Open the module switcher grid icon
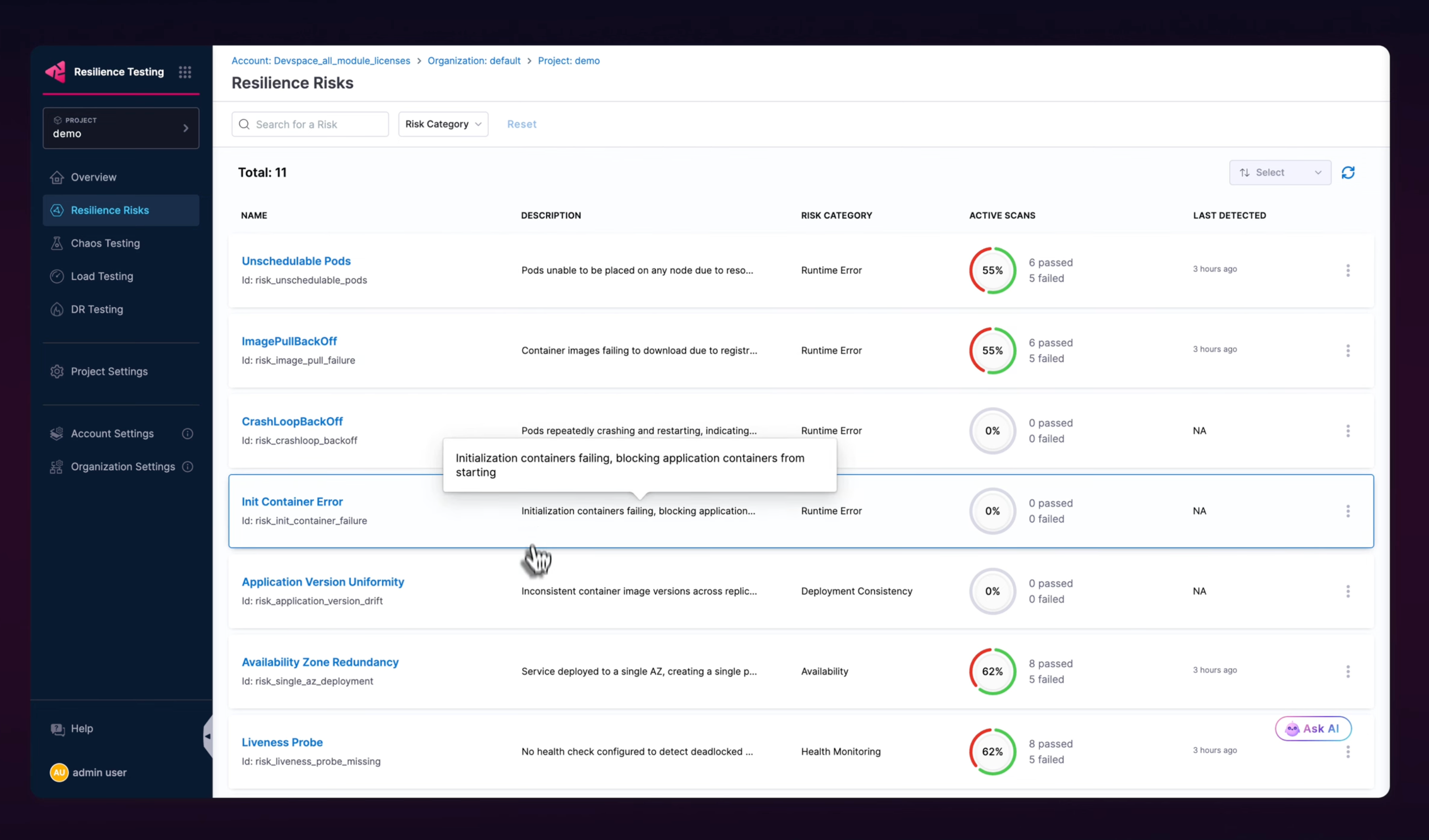The width and height of the screenshot is (1429, 840). (185, 72)
